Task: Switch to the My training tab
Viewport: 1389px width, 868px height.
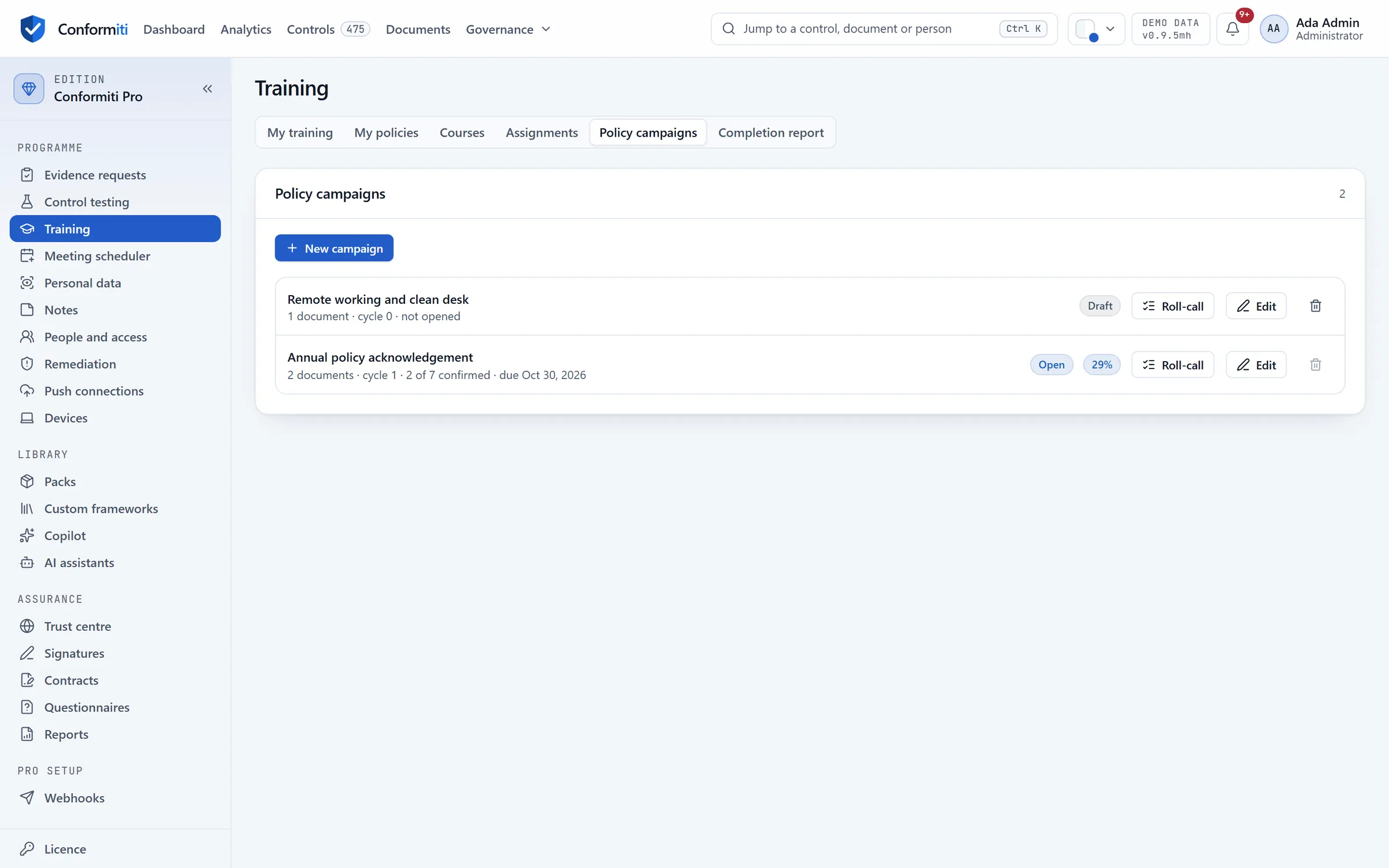Action: point(300,133)
